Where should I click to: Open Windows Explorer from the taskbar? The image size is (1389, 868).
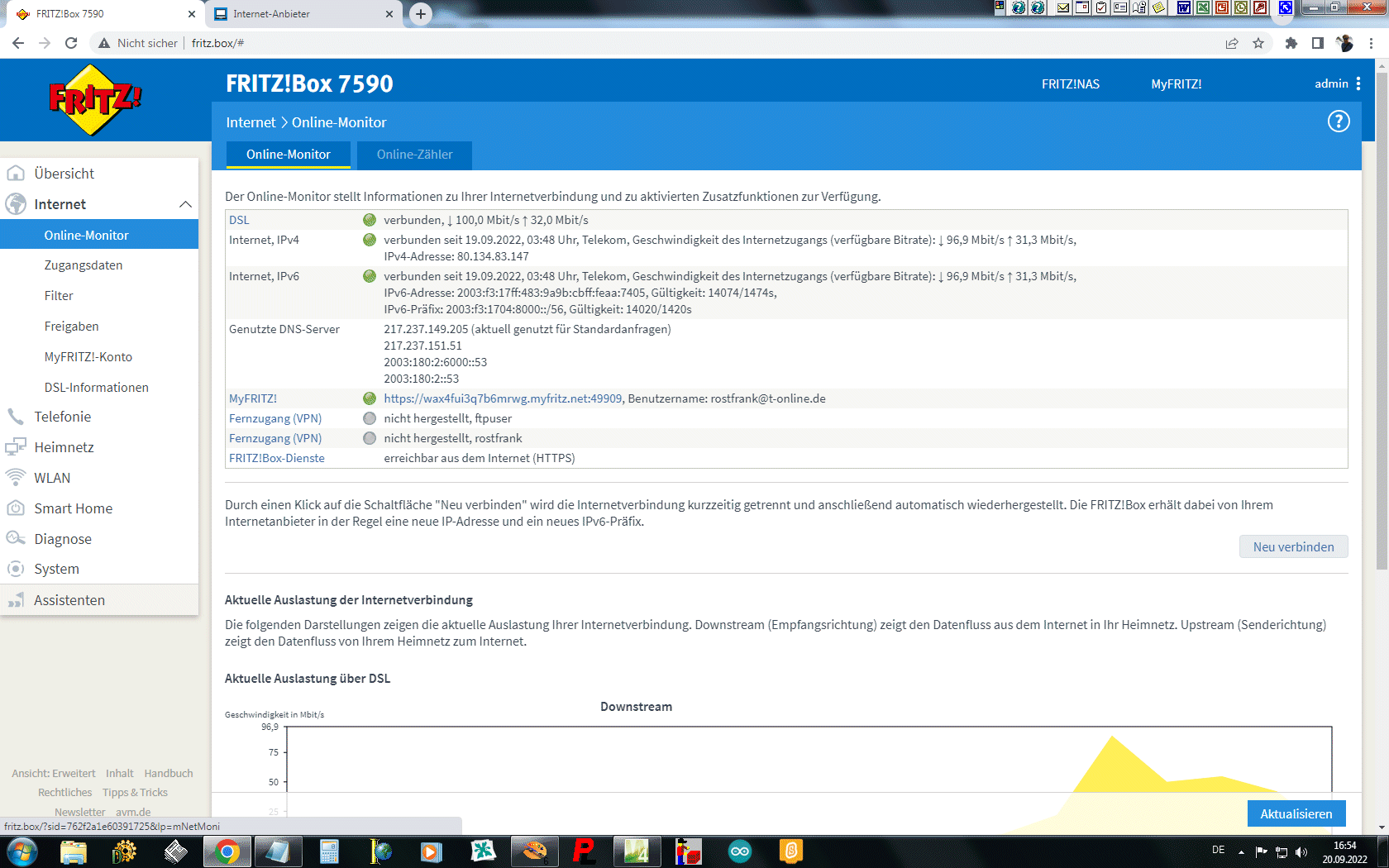(74, 851)
